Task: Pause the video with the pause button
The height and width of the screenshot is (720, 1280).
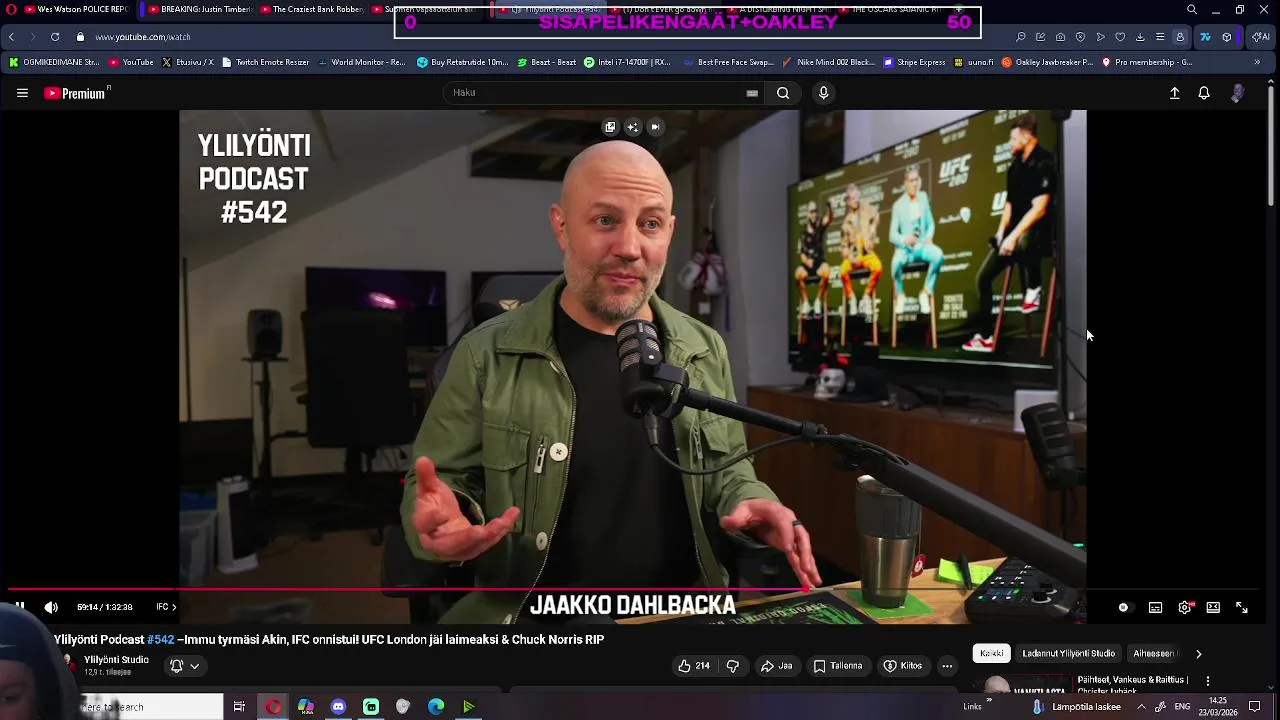Action: pyautogui.click(x=19, y=607)
